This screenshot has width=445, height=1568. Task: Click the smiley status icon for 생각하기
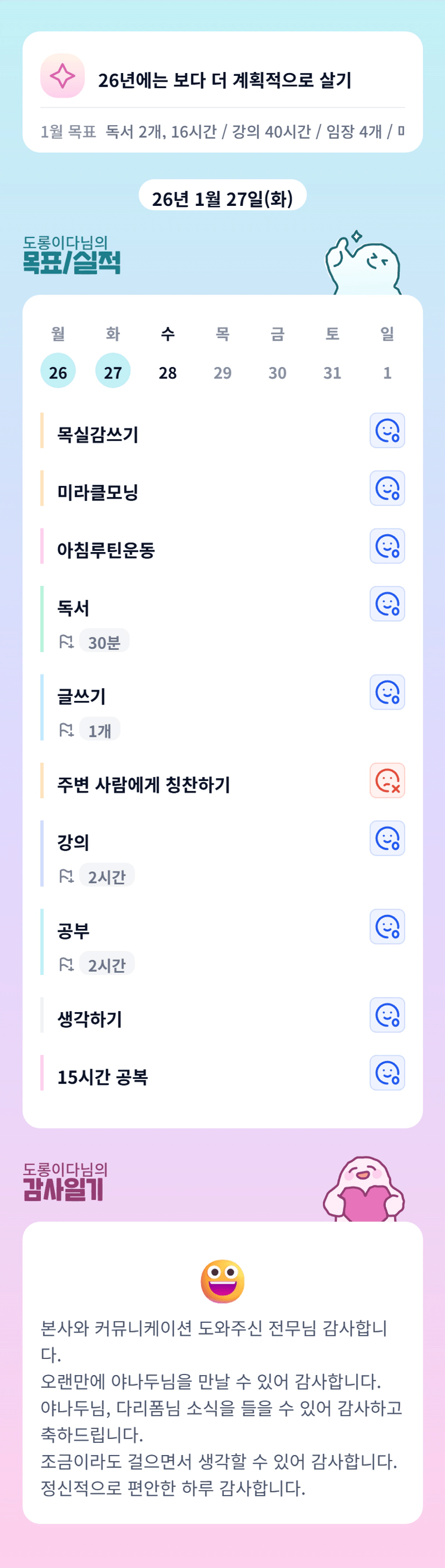point(387,1015)
